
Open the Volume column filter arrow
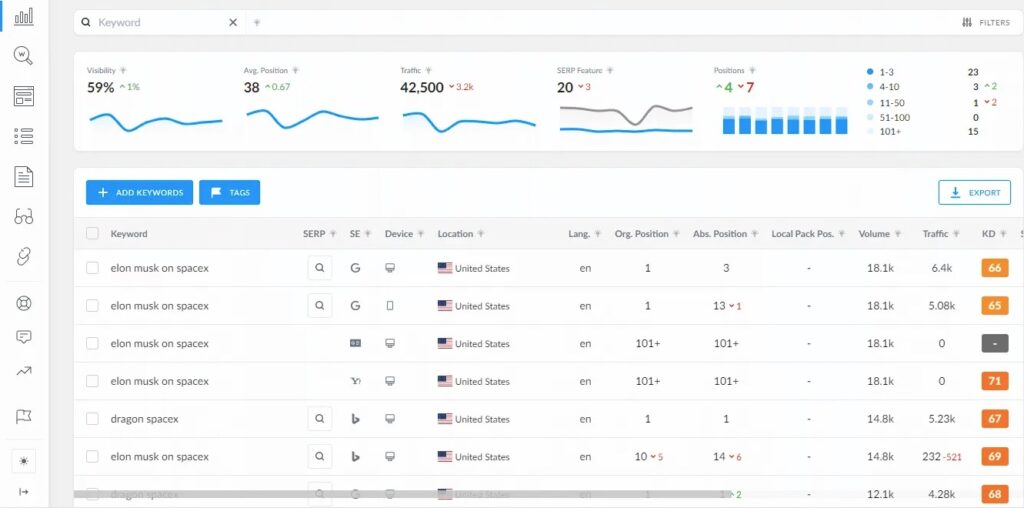(x=899, y=234)
